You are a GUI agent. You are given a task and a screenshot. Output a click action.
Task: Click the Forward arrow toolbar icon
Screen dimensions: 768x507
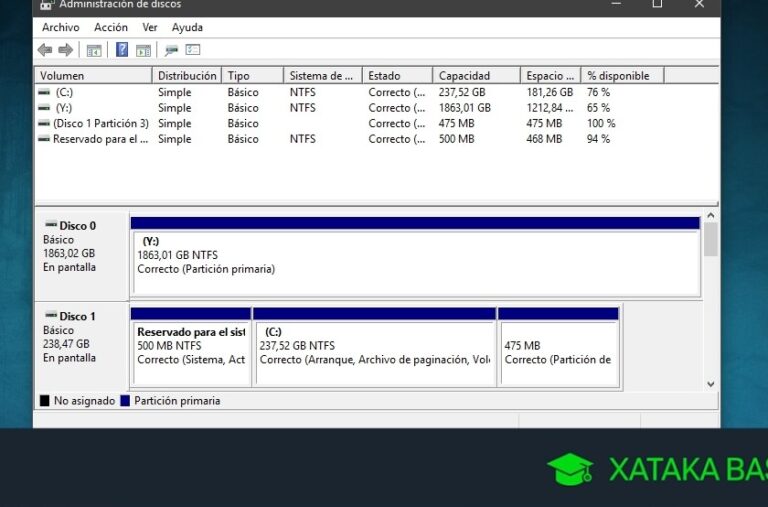(66, 50)
